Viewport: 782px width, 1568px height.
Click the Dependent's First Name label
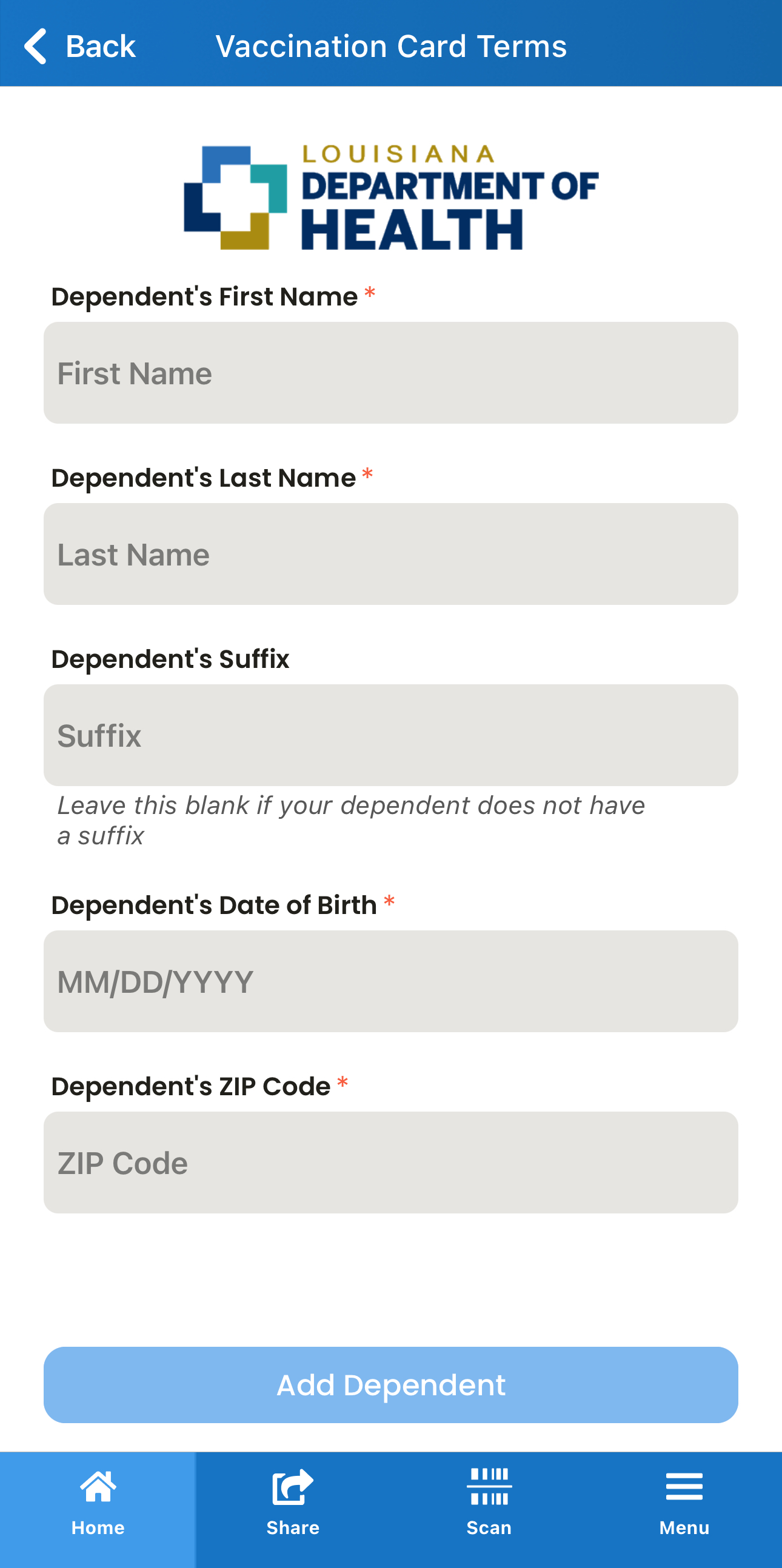204,296
